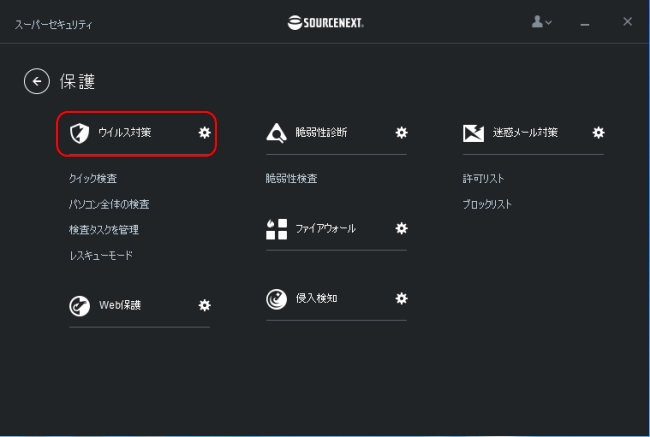Open the 許可リスト
This screenshot has height=437, width=650.
483,179
